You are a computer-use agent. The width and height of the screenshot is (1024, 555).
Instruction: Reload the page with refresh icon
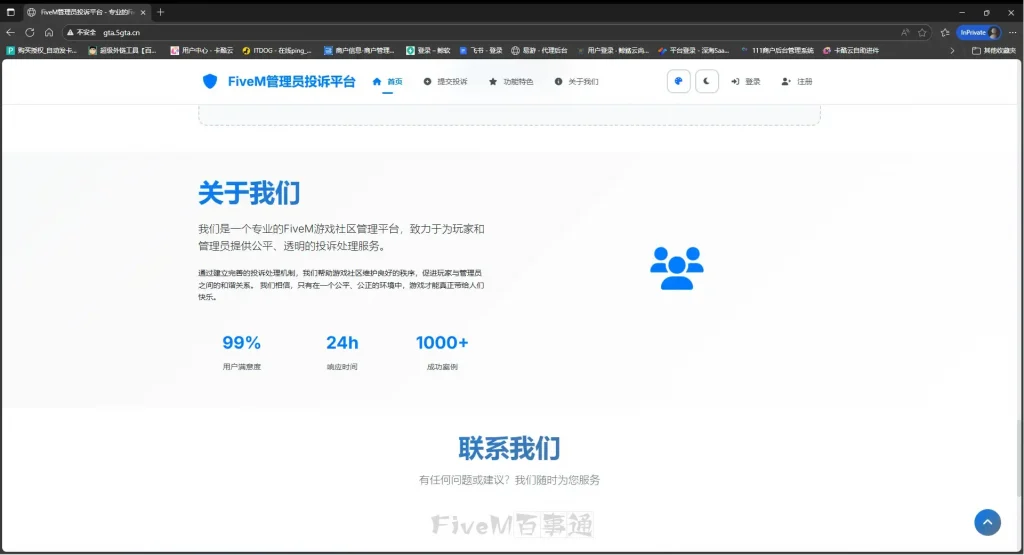(30, 32)
